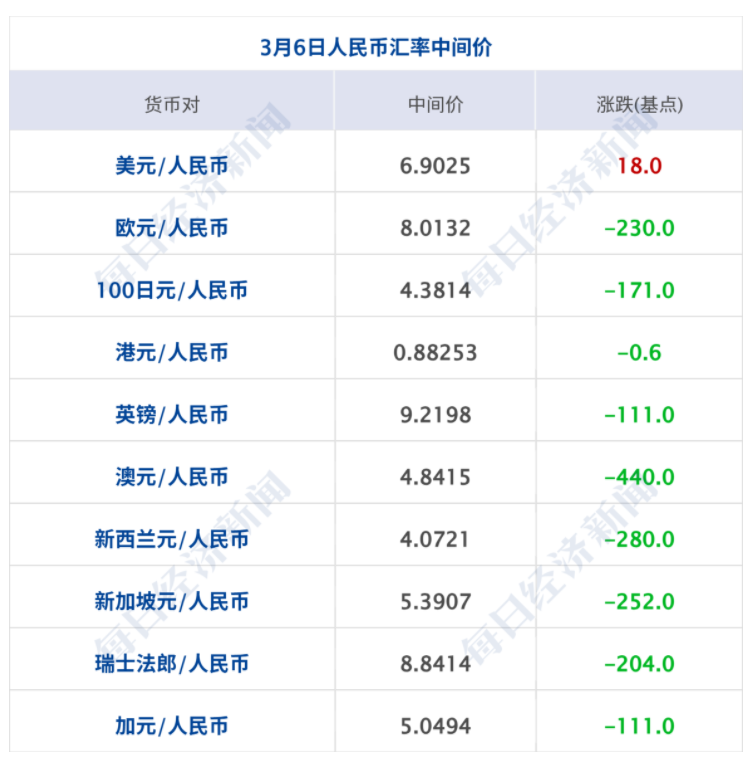
Task: Select the 瑞士法郎/人民币 currency pair
Action: pos(172,663)
